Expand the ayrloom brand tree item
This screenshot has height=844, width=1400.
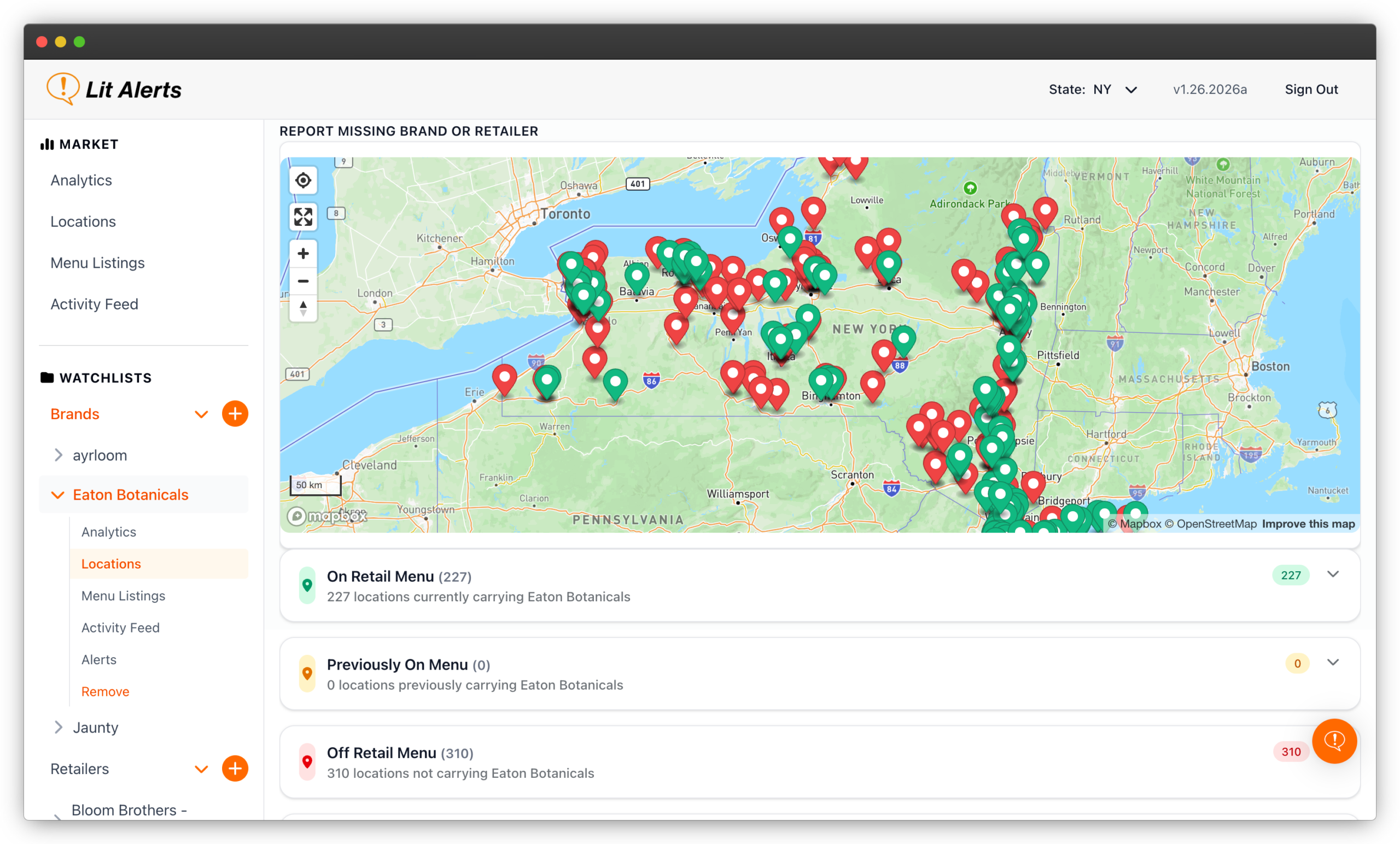click(58, 455)
